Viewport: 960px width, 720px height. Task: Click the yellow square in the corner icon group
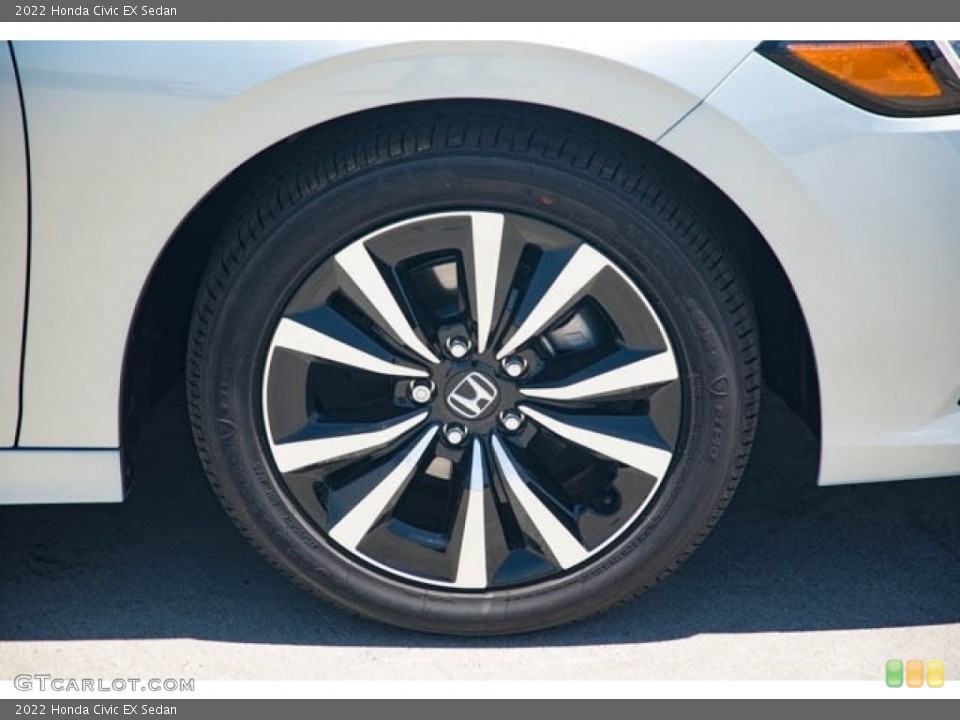936,673
